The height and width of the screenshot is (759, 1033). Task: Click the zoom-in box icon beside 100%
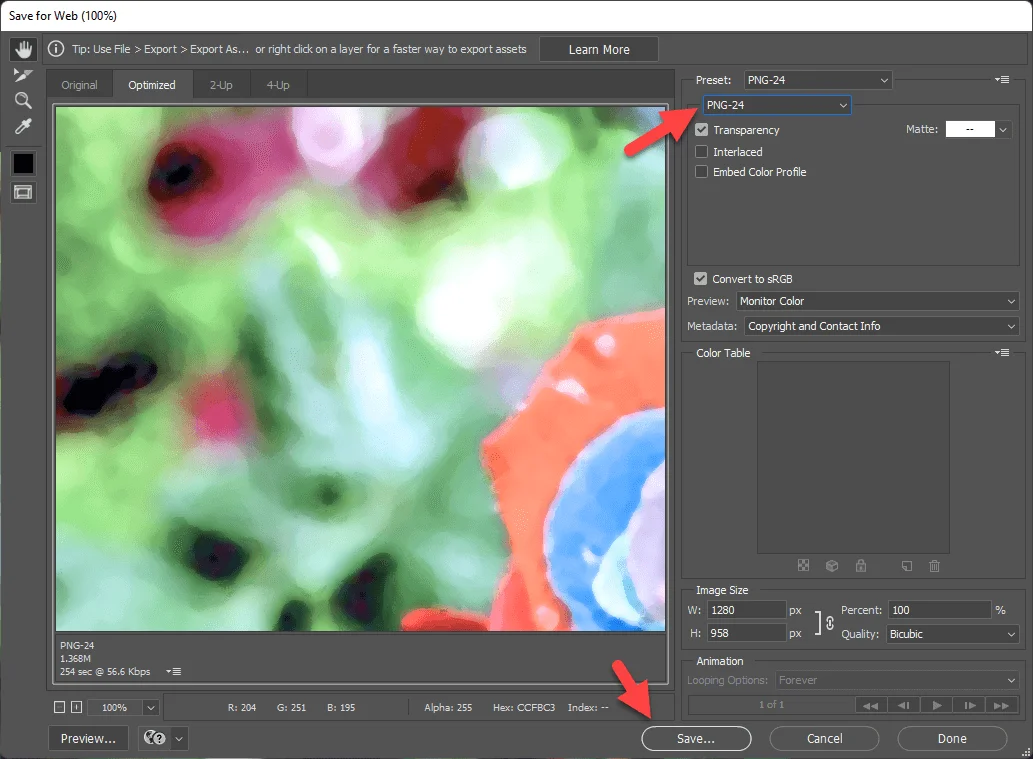(x=76, y=707)
